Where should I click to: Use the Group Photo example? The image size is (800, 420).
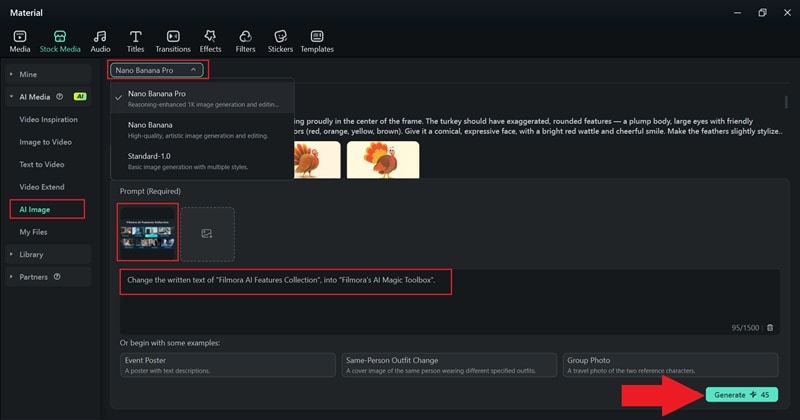pyautogui.click(x=670, y=365)
